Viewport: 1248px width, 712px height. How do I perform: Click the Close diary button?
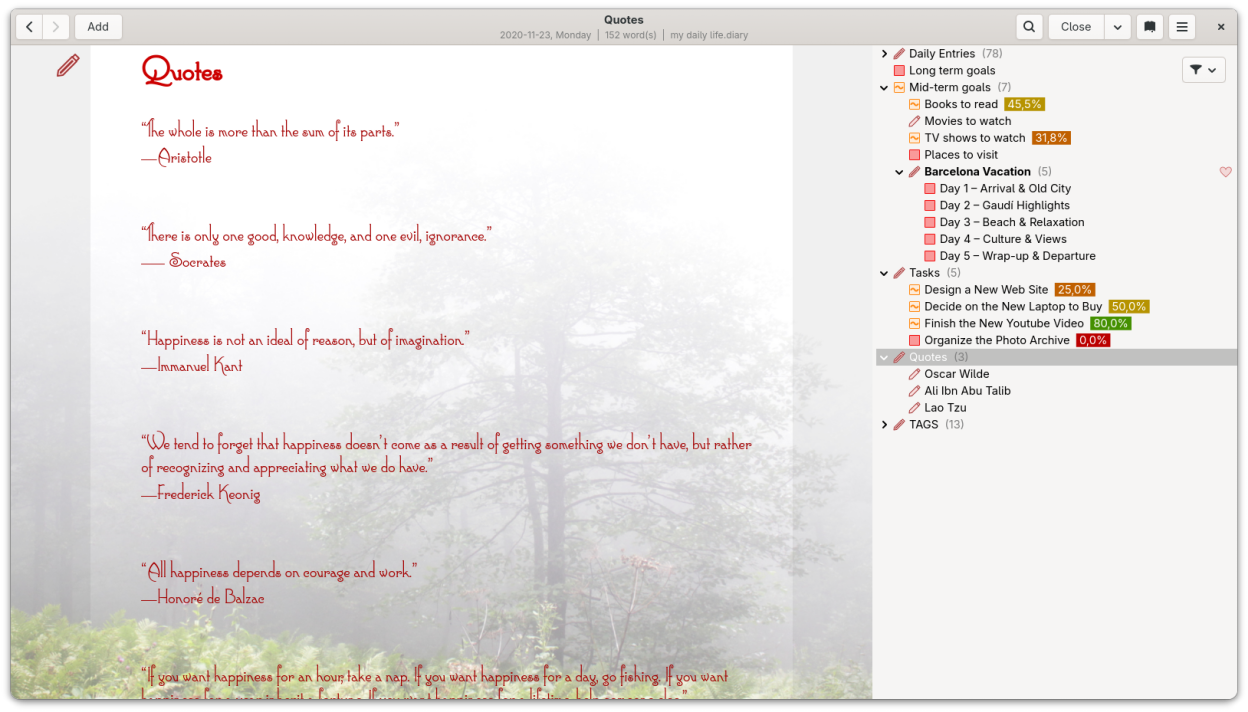point(1076,27)
